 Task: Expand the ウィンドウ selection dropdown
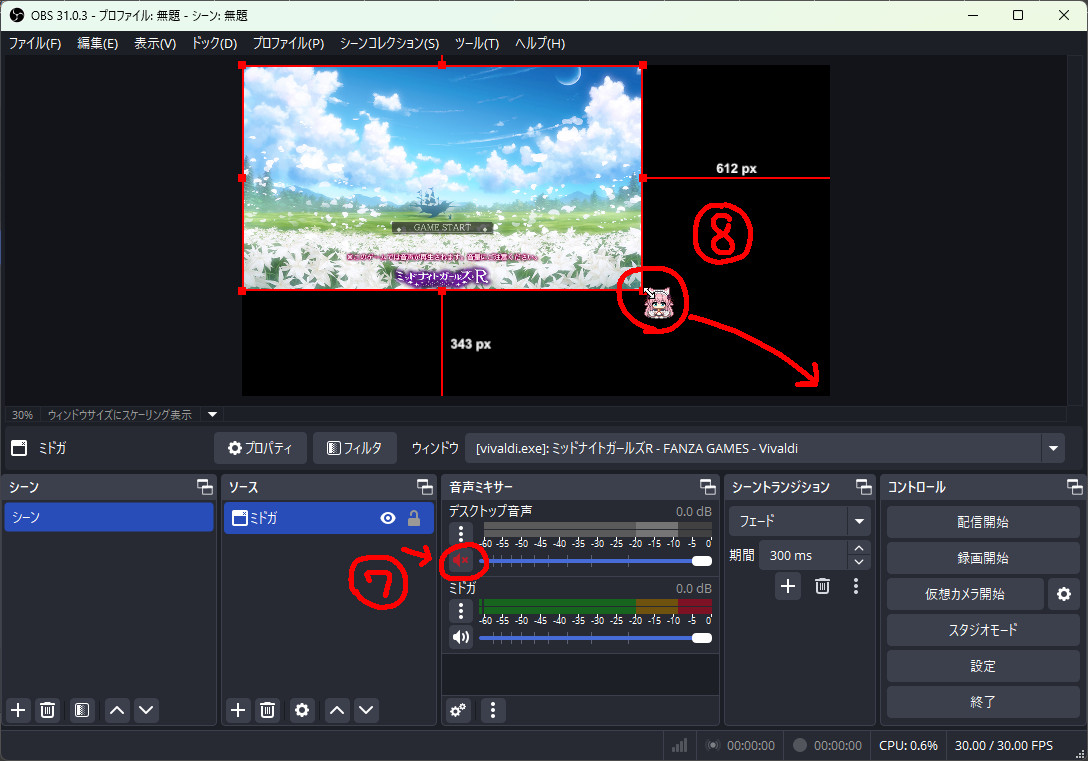(1053, 448)
